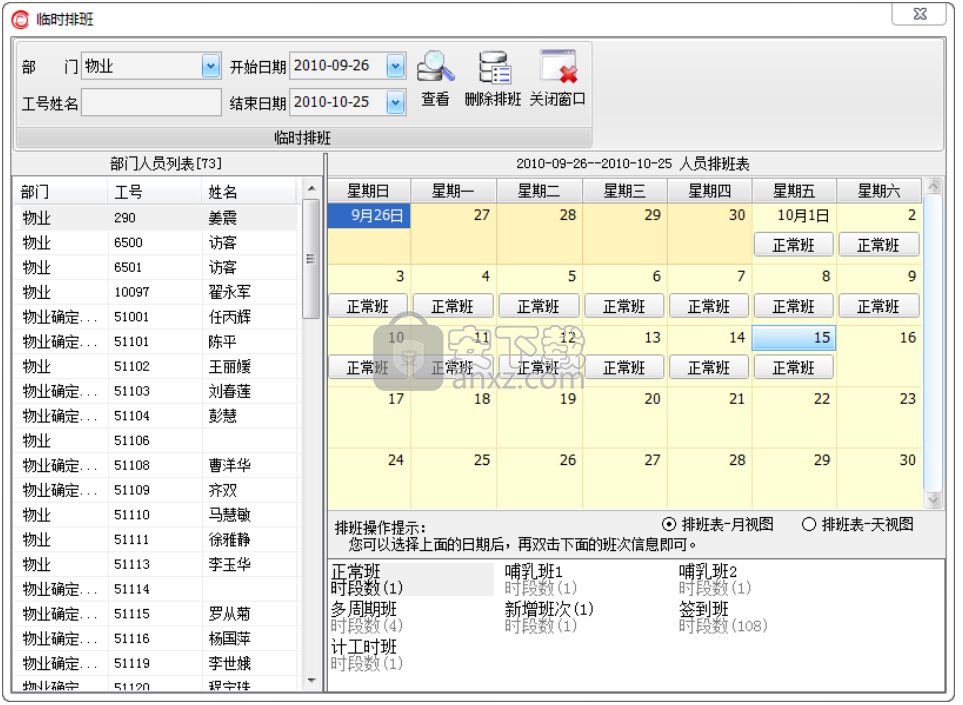Select the 计工时班 shift type

[x=367, y=655]
